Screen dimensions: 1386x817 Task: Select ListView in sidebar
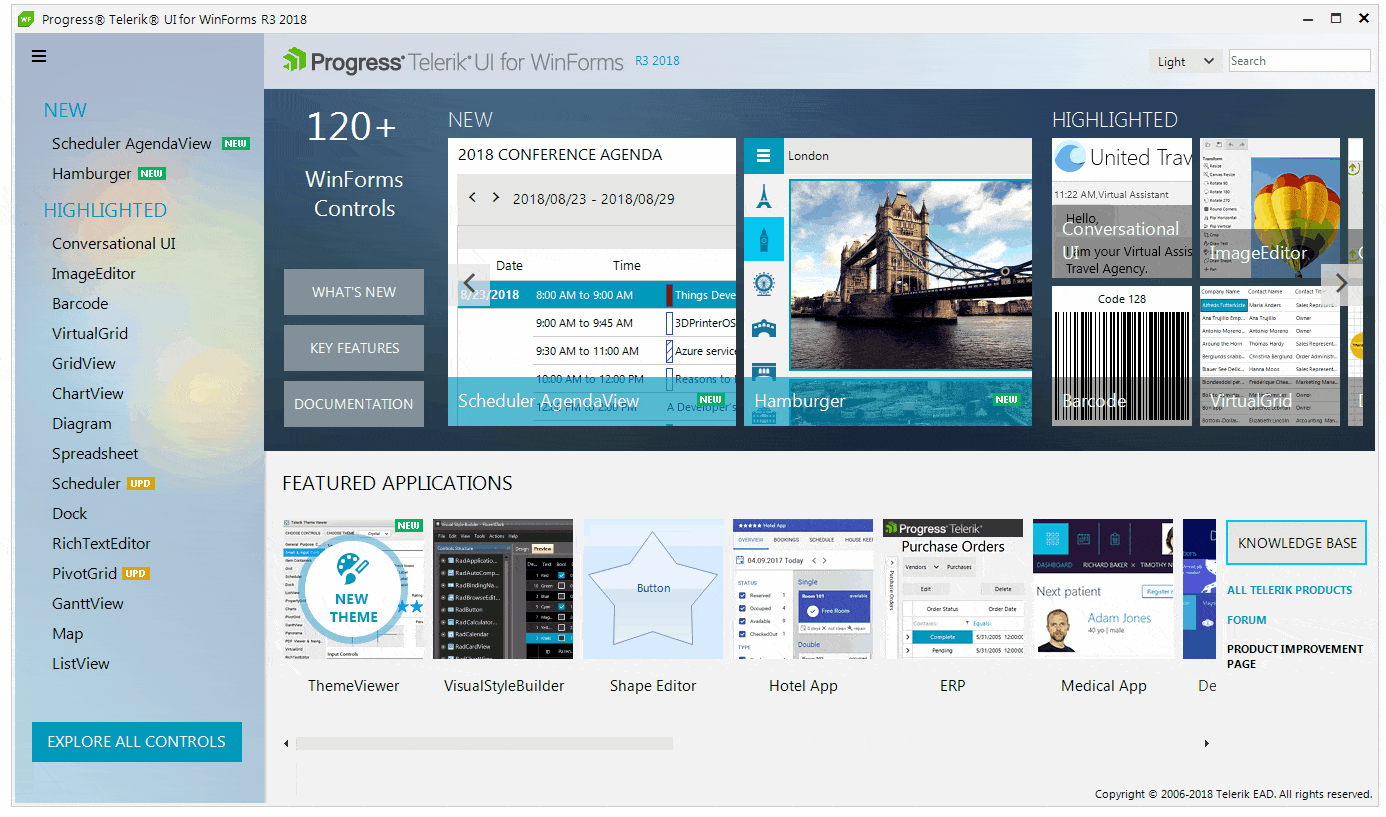point(81,664)
